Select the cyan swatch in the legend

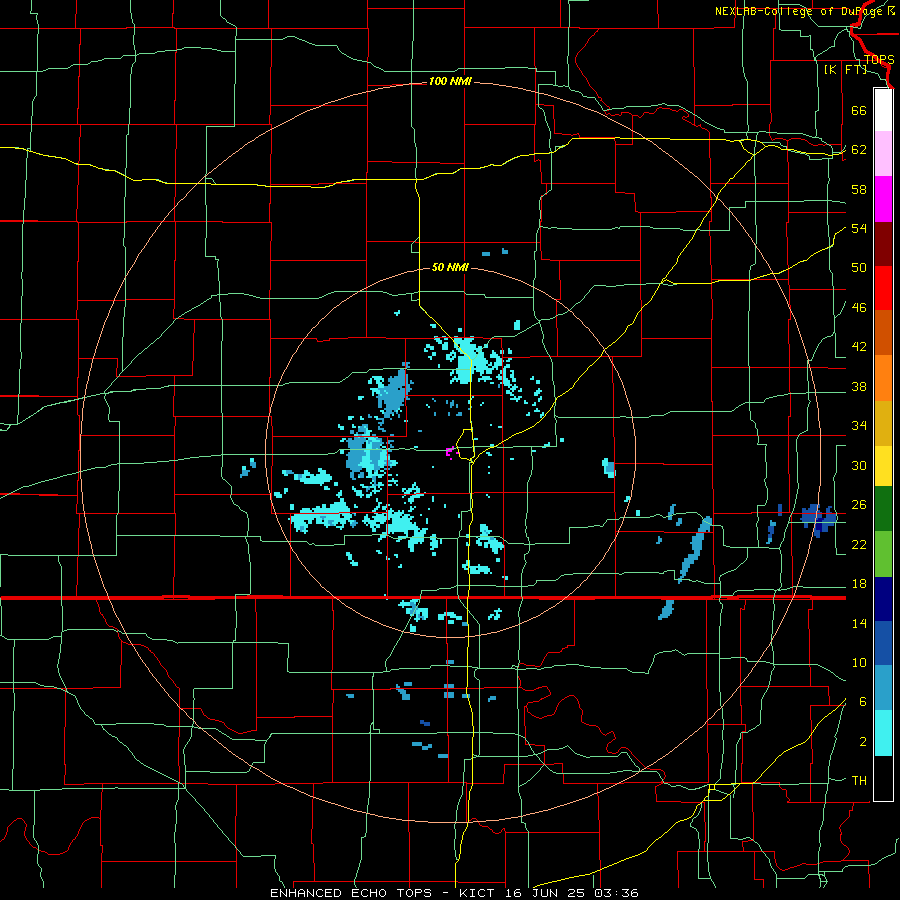point(883,733)
